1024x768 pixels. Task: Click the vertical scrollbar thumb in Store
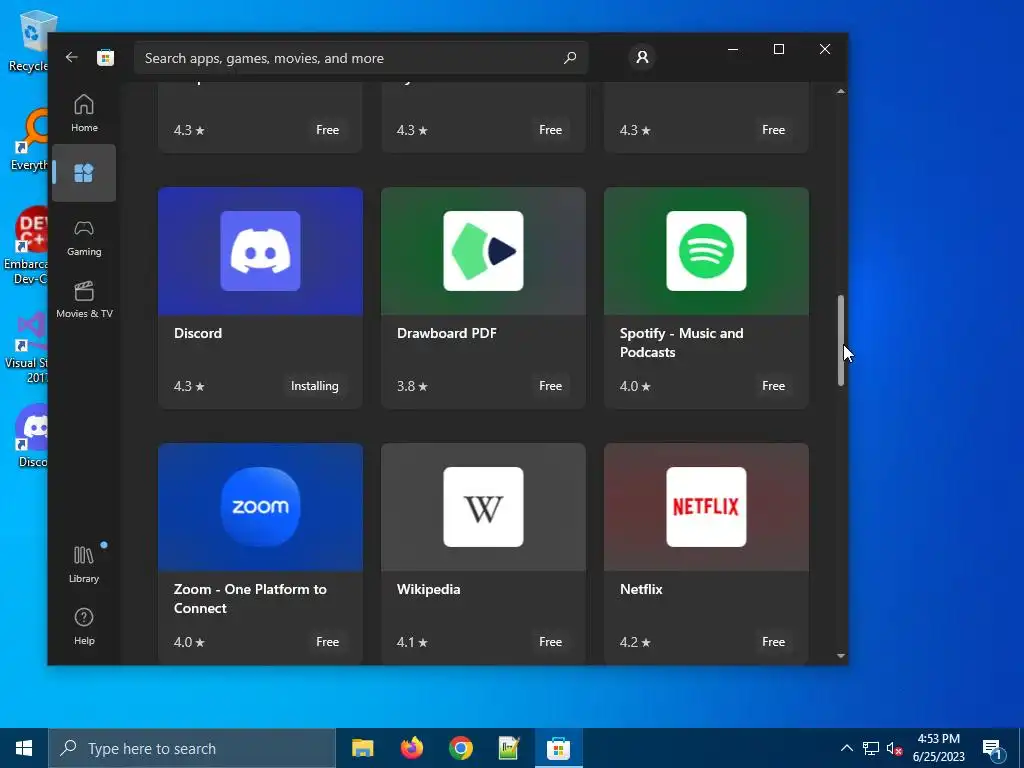(x=840, y=340)
